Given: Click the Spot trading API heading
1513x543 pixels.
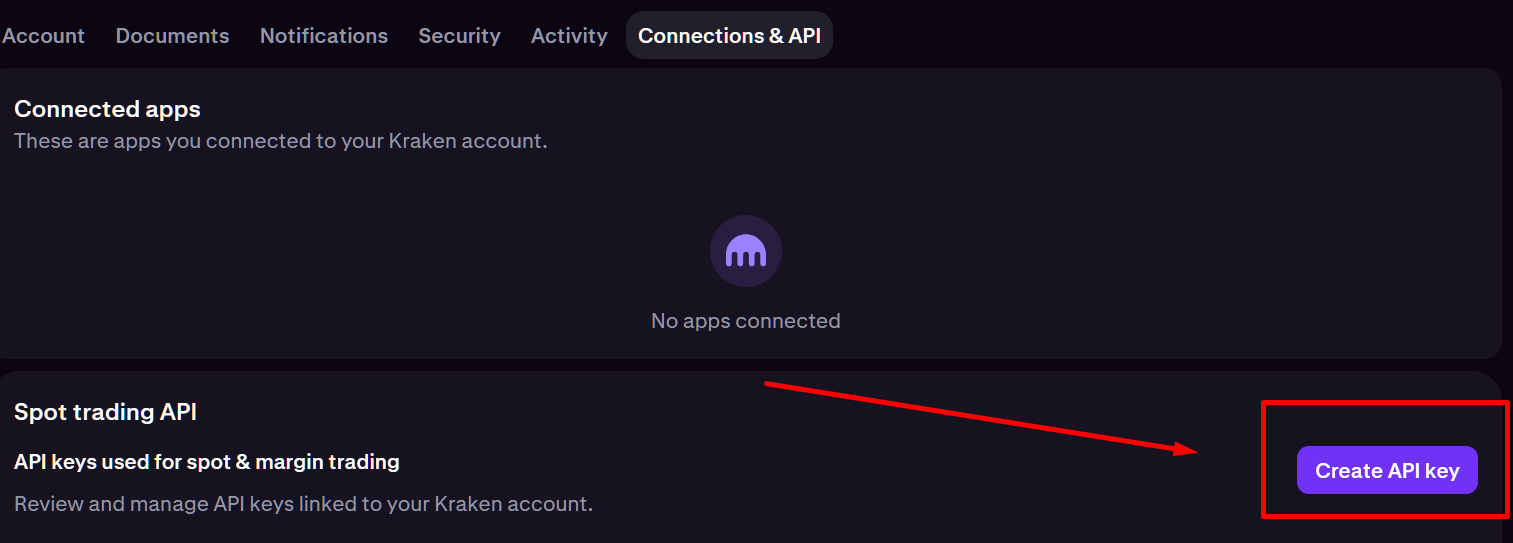Looking at the screenshot, I should coord(105,412).
